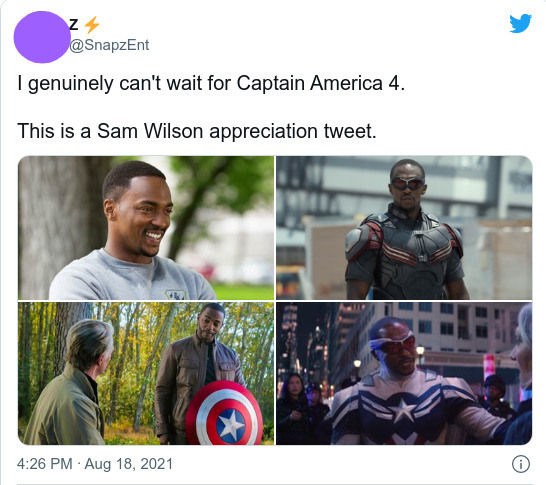Viewport: 546px width, 485px height.
Task: Open the Falcon suit with goggles photo
Action: tap(404, 228)
